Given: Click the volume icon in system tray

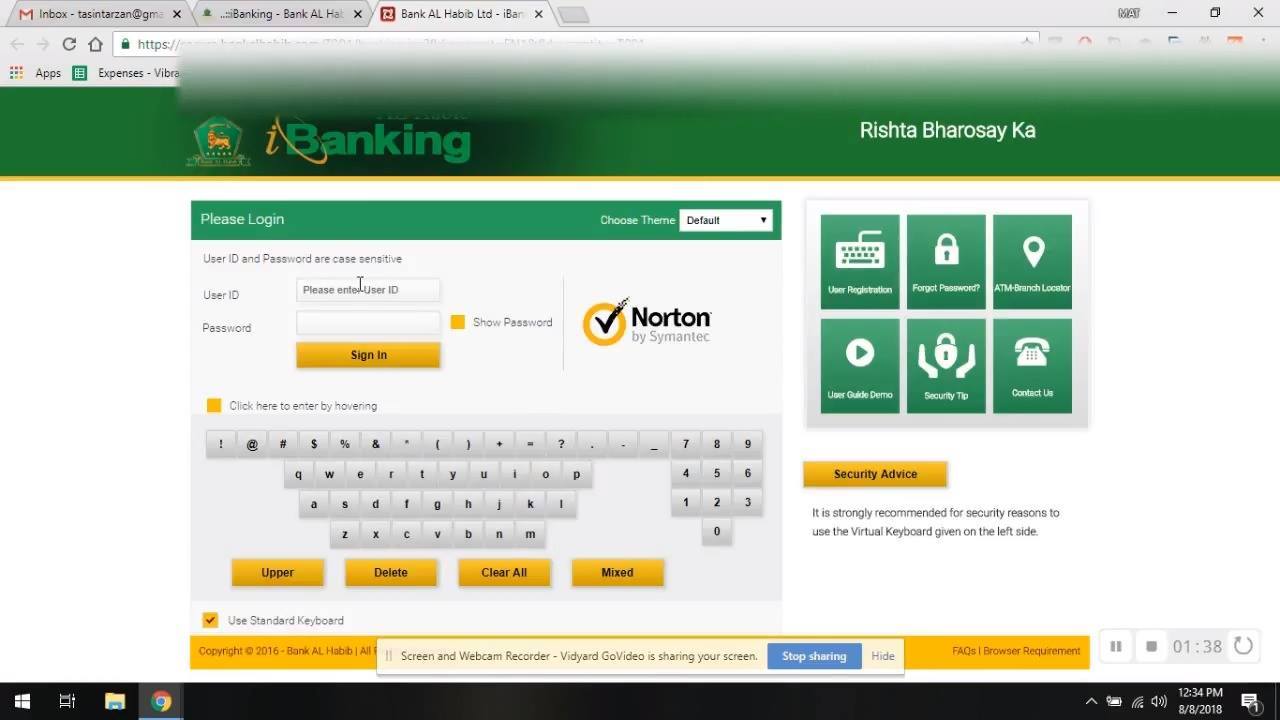Looking at the screenshot, I should (1159, 701).
